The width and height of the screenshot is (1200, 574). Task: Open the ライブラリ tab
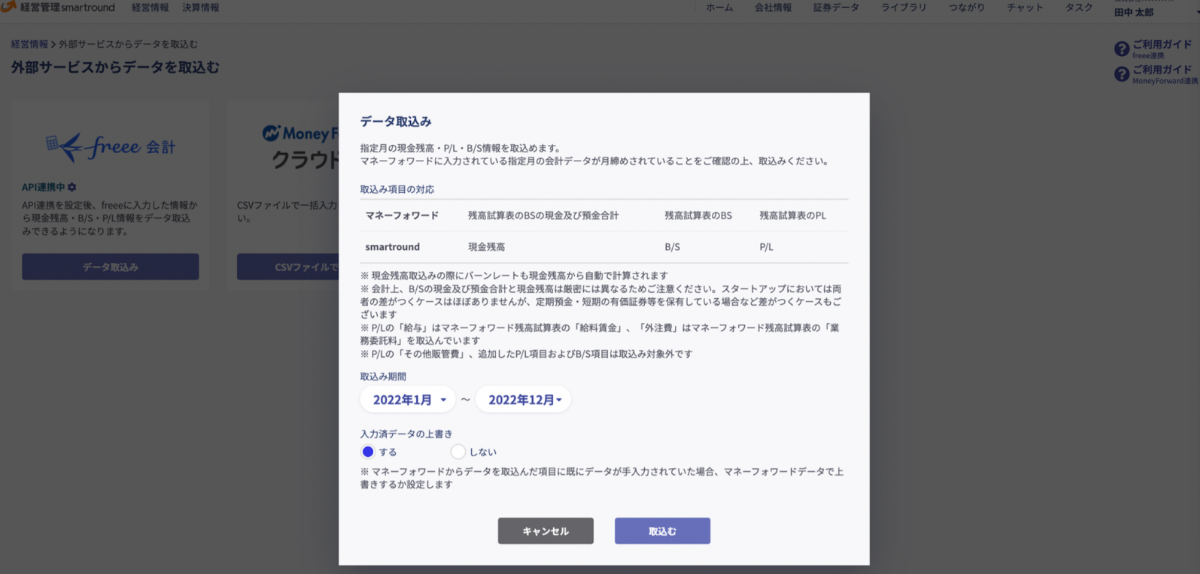903,8
